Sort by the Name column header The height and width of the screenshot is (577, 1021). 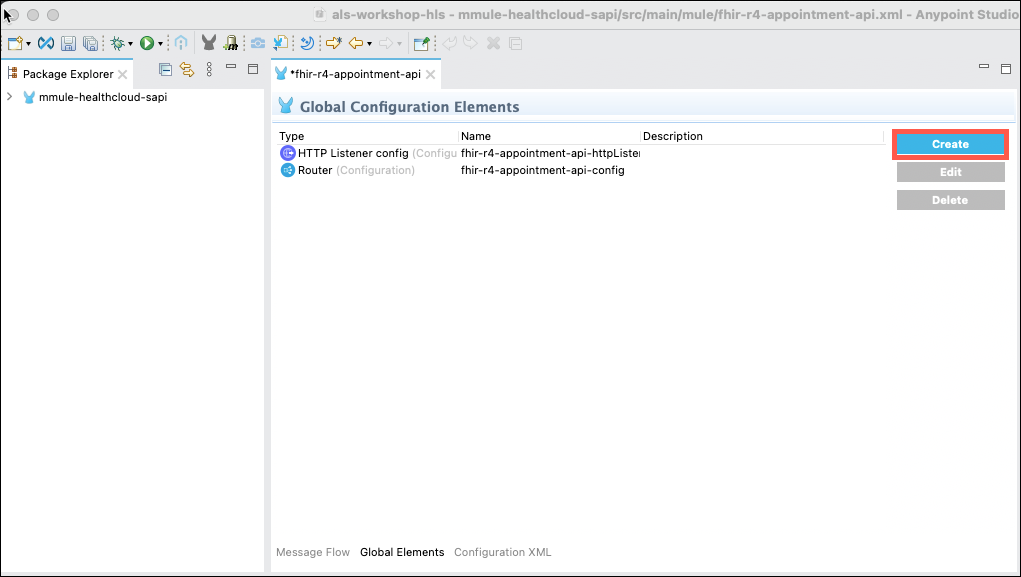549,136
